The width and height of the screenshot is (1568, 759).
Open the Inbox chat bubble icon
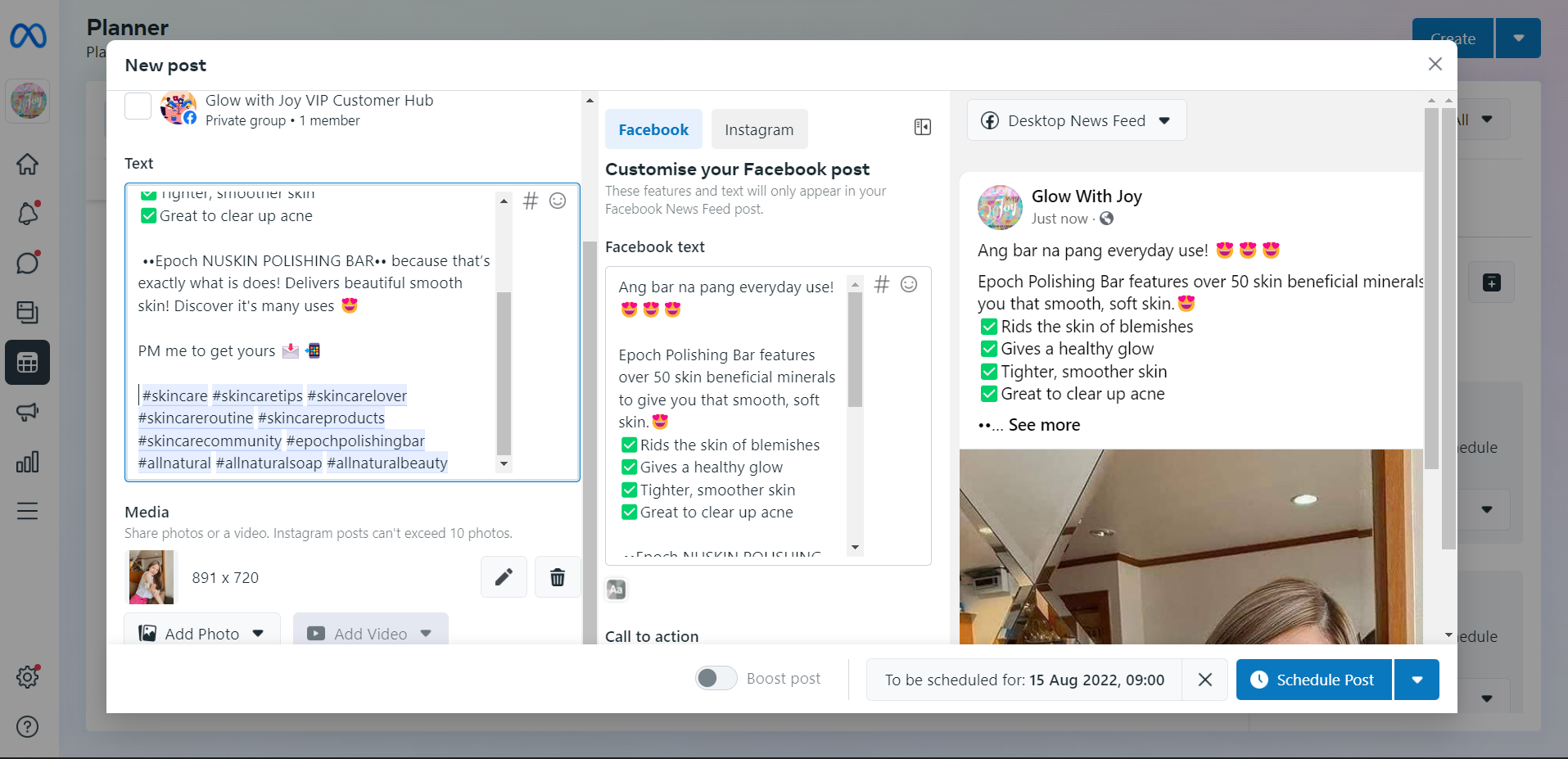[28, 263]
